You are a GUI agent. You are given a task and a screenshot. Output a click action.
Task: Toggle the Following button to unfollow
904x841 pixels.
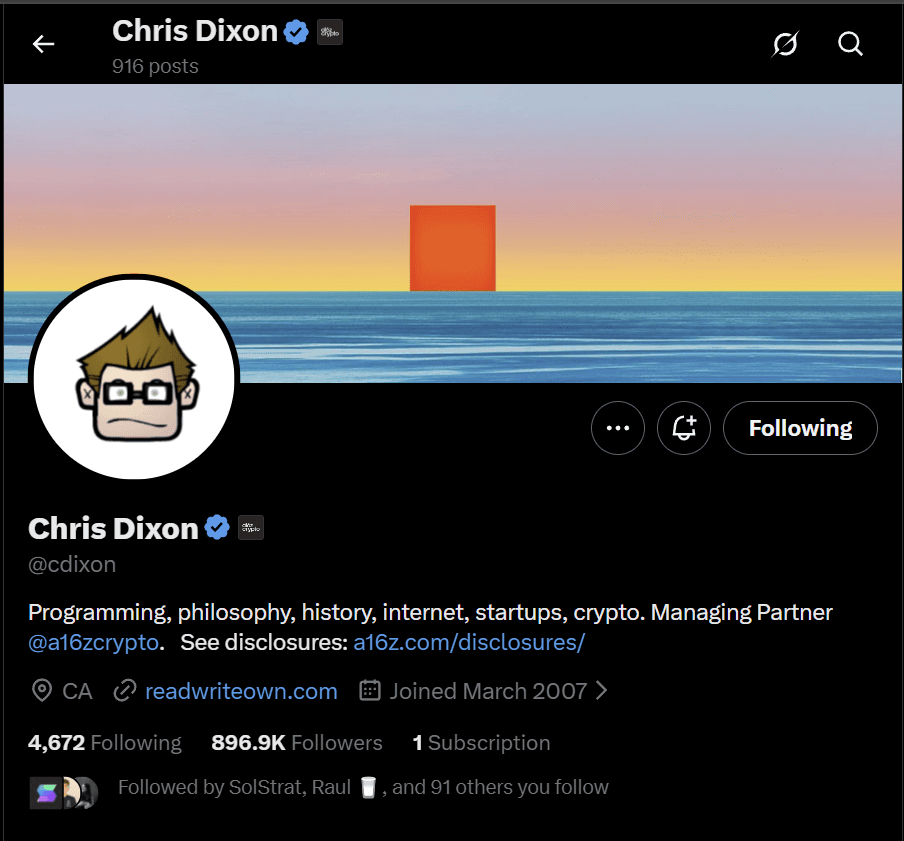pyautogui.click(x=800, y=428)
